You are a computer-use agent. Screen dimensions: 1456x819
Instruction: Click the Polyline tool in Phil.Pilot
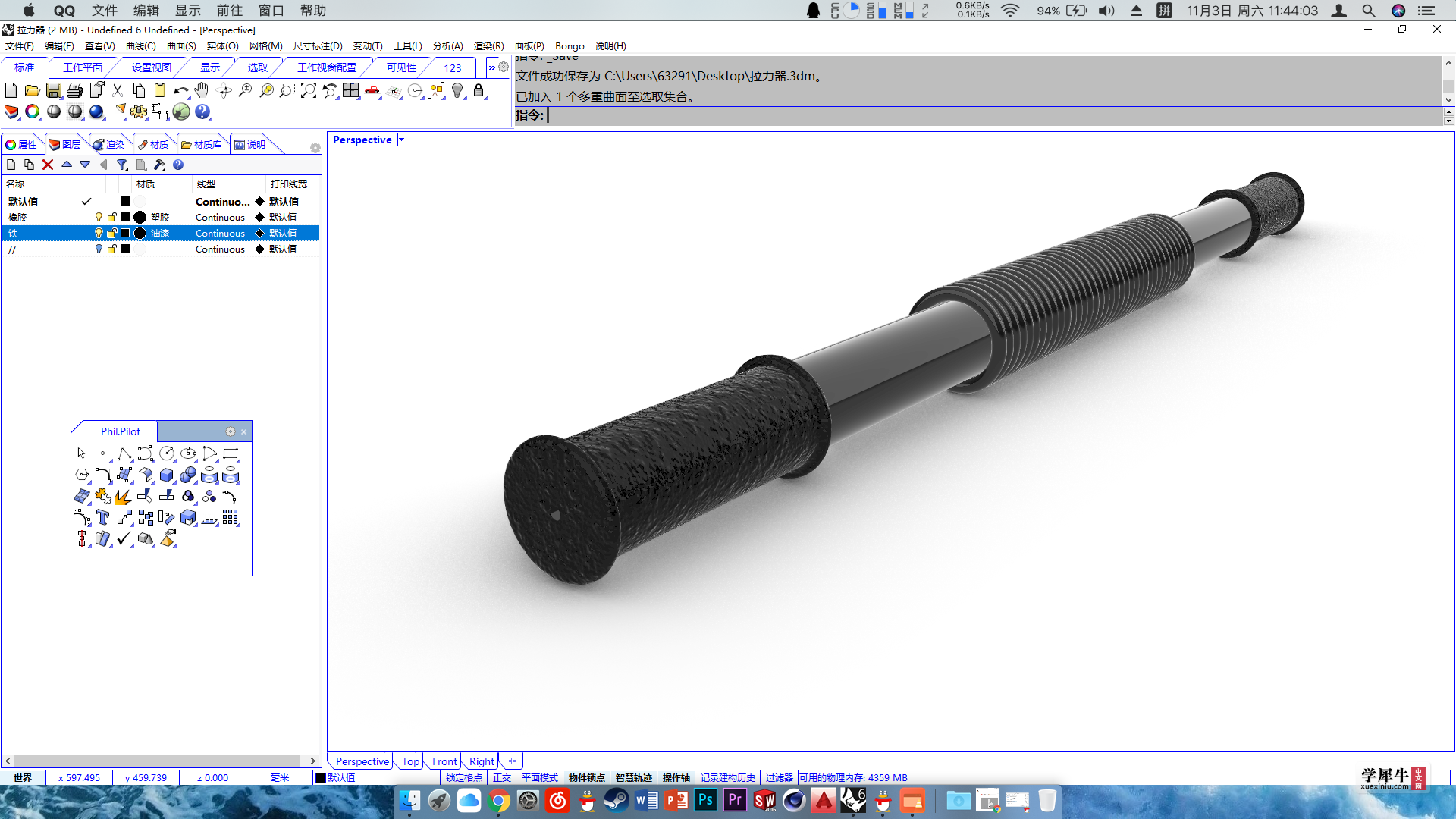pos(124,453)
